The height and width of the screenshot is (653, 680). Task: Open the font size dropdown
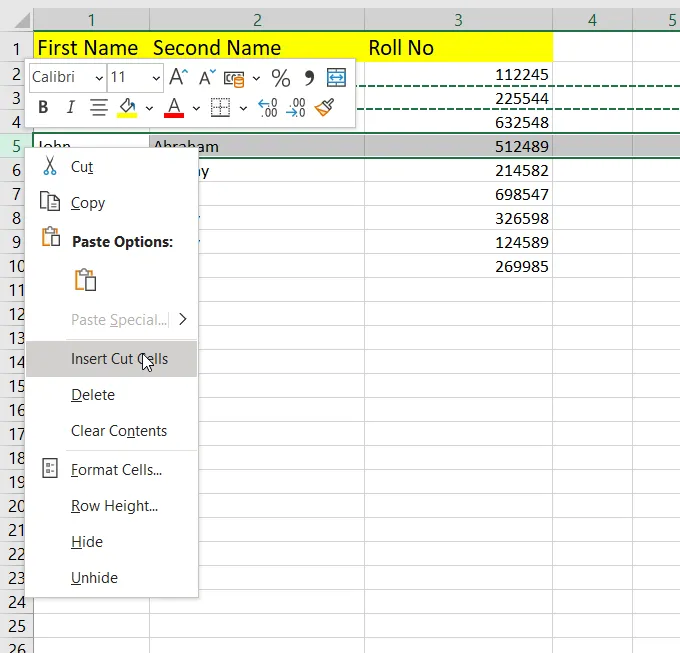(156, 77)
